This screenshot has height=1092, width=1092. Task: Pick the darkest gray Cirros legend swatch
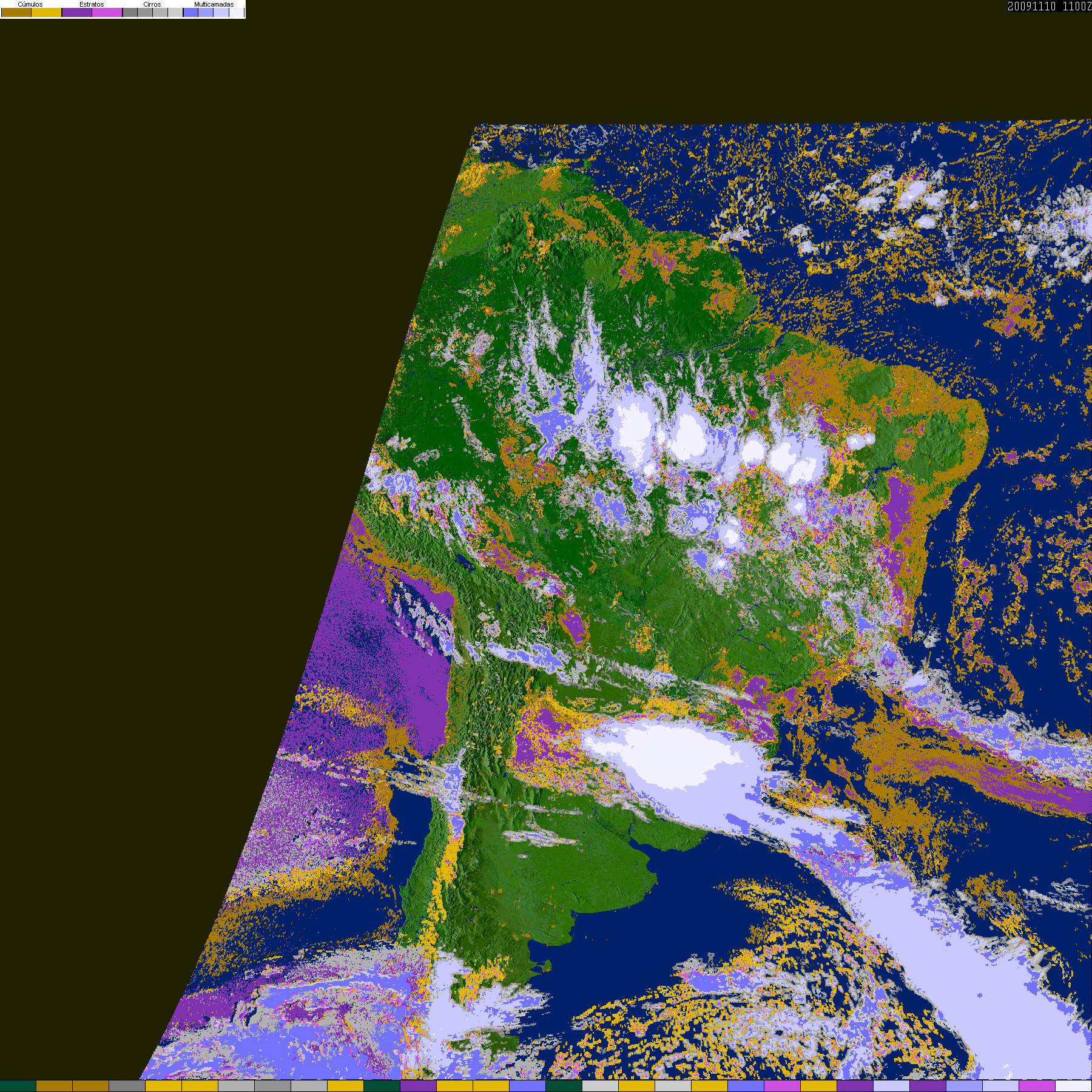click(x=130, y=12)
